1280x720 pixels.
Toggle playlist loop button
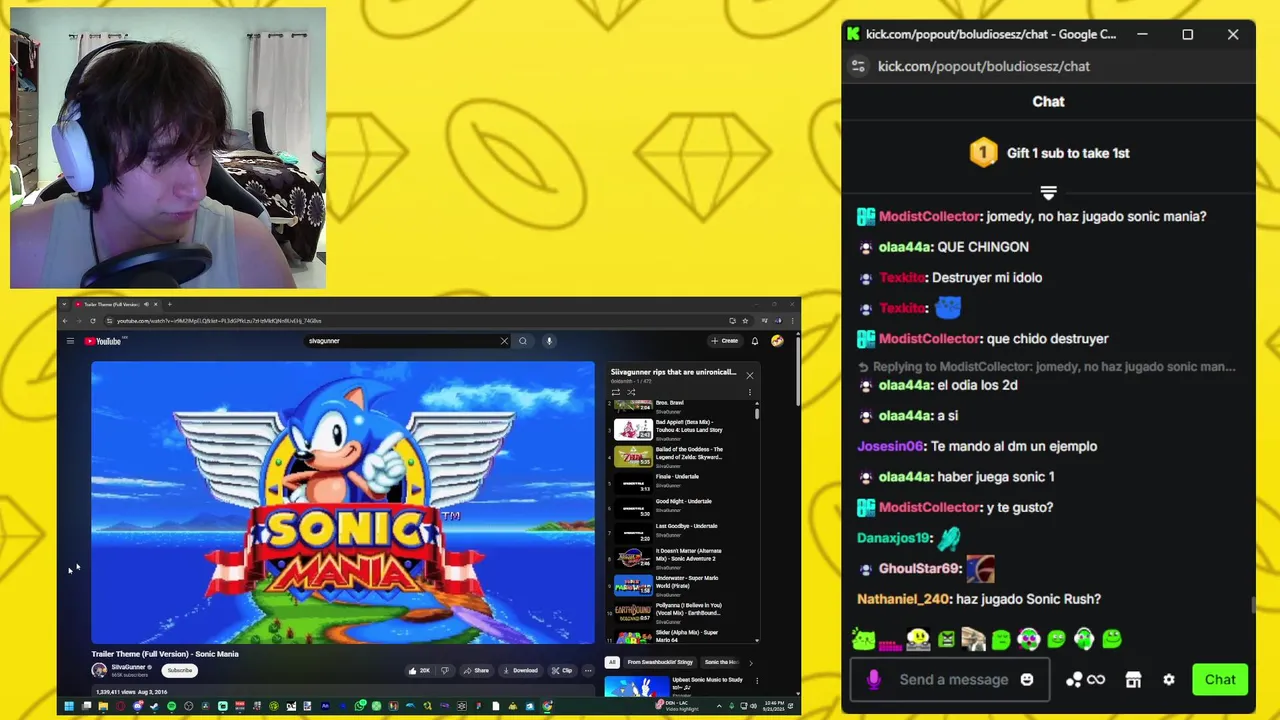coord(616,392)
